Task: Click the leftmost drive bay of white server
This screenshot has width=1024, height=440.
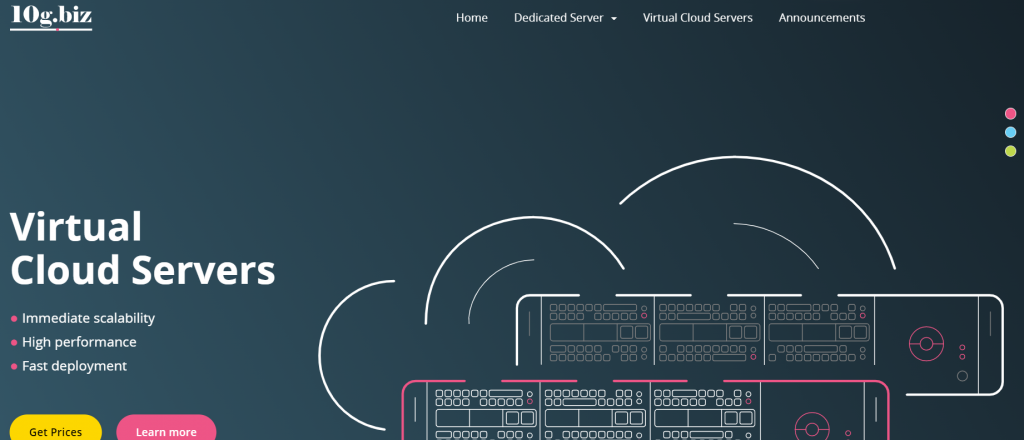Action: click(597, 332)
